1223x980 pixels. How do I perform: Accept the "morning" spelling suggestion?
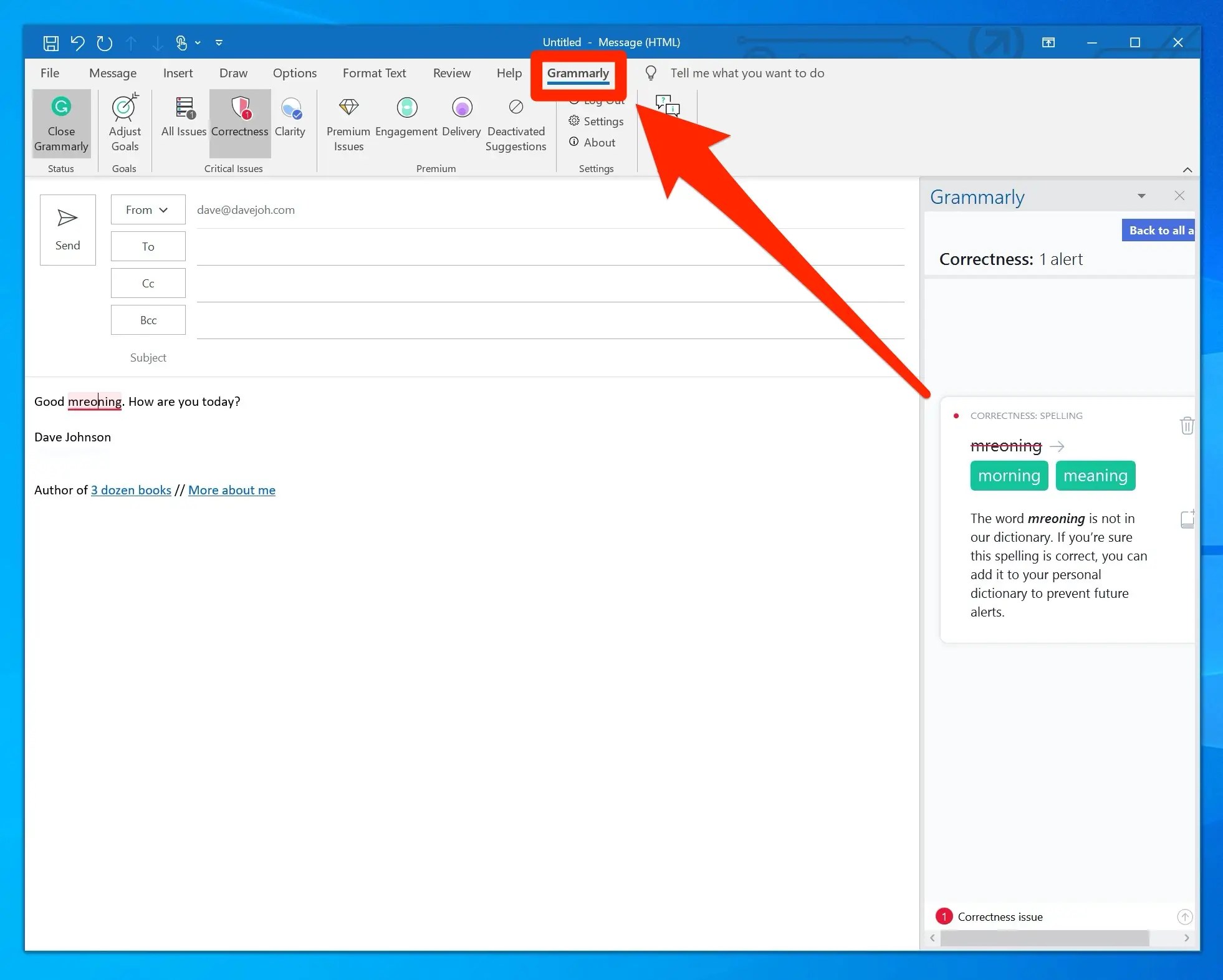[x=1009, y=476]
